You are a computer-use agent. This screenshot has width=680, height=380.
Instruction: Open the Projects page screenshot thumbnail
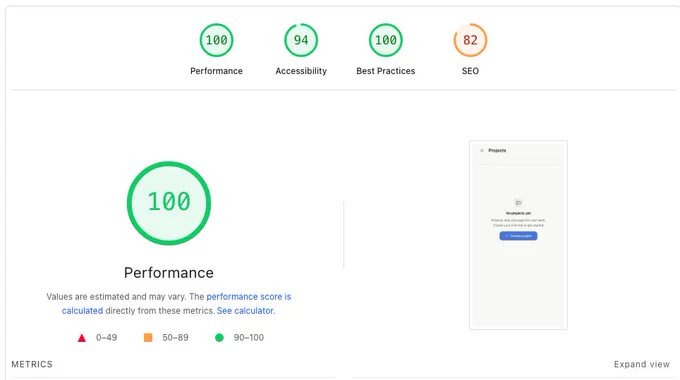(518, 235)
